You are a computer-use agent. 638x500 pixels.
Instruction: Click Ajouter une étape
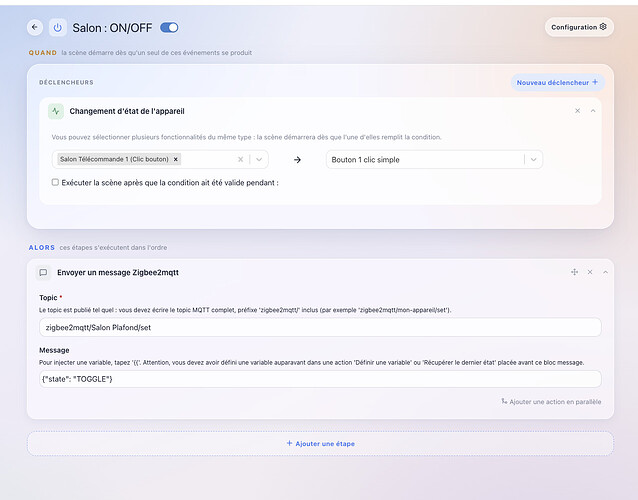[x=321, y=444]
